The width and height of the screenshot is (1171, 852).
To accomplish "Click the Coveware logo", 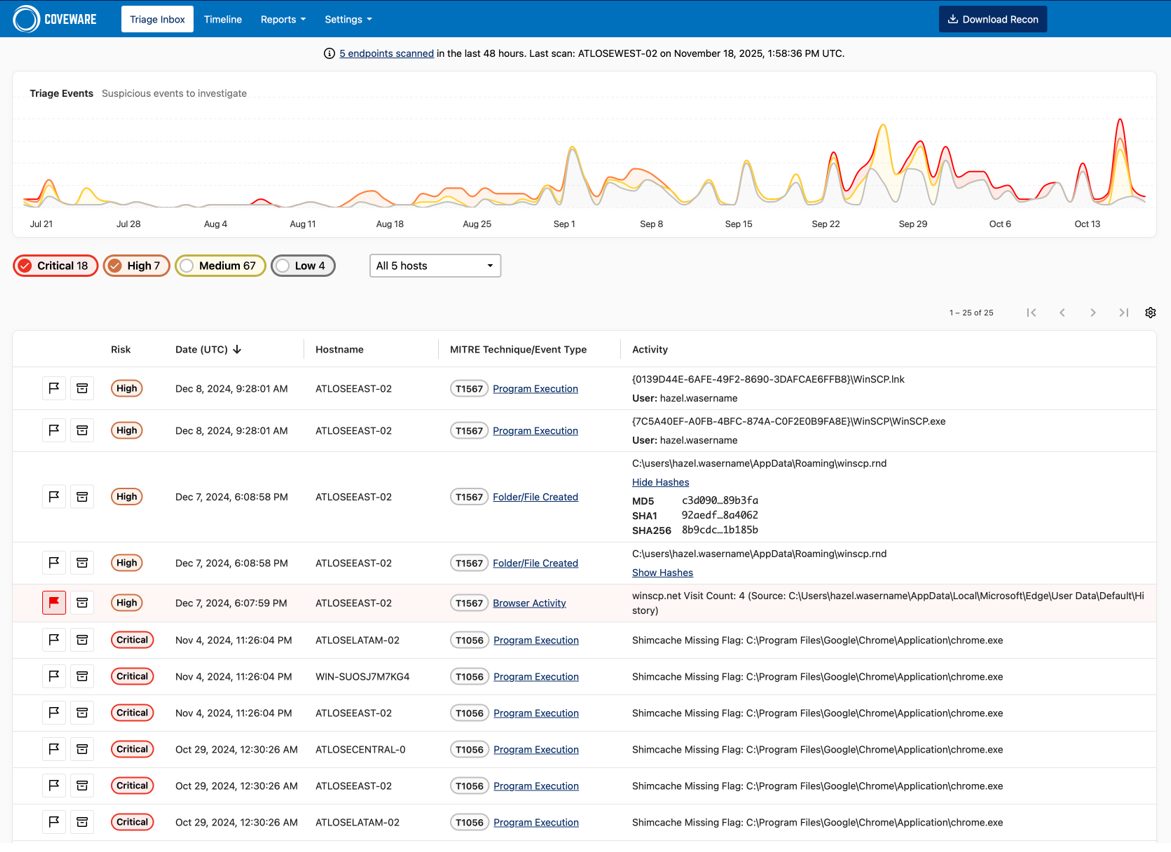I will click(x=56, y=19).
